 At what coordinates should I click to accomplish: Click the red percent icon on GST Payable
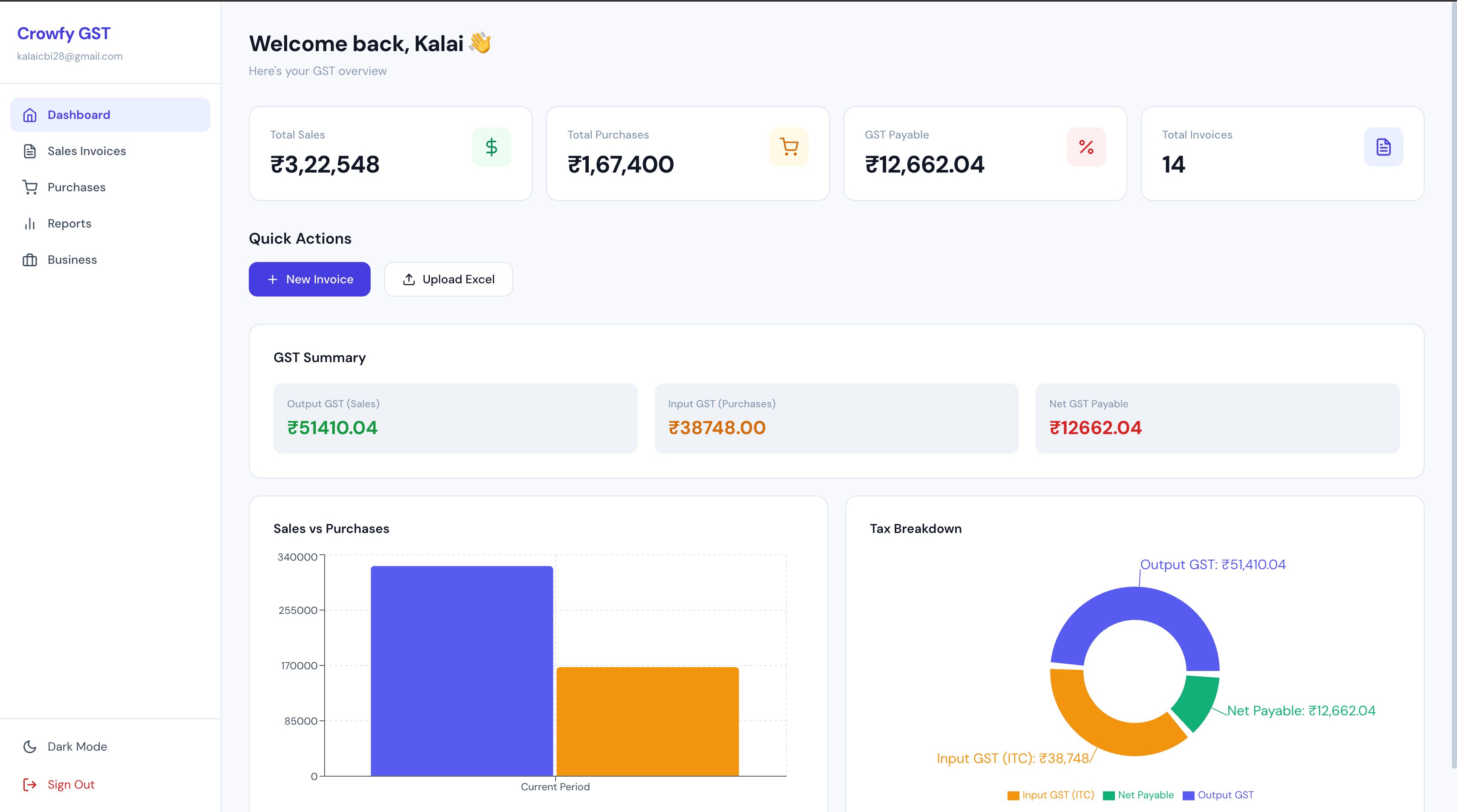pos(1086,147)
